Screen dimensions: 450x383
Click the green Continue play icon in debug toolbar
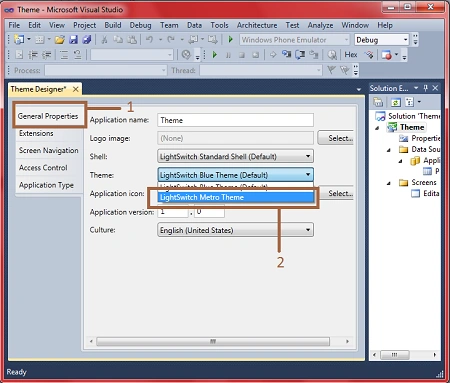[x=215, y=55]
